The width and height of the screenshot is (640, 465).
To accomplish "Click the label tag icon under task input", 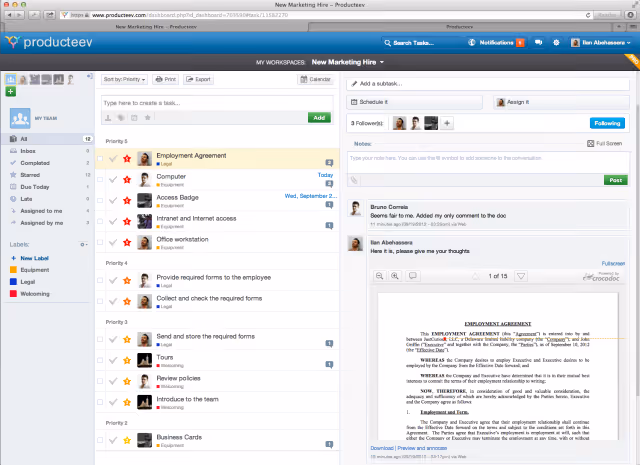I will pos(121,118).
